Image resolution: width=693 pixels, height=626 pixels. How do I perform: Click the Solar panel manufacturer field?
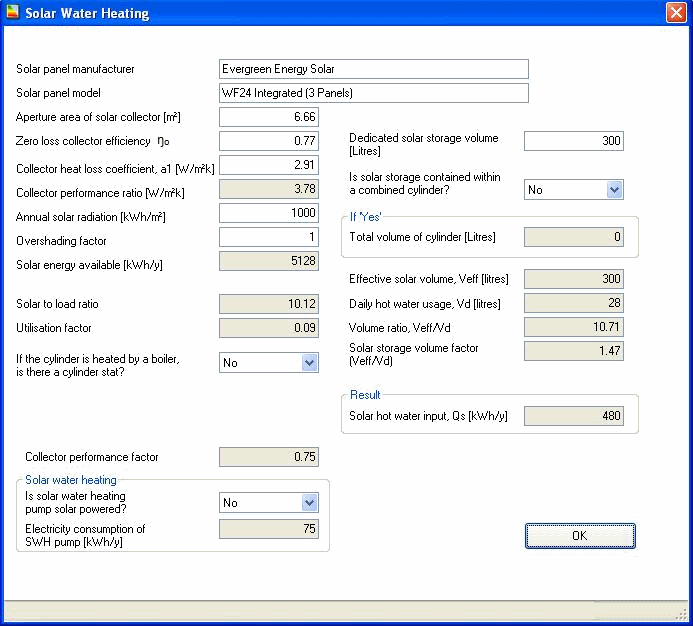point(373,69)
